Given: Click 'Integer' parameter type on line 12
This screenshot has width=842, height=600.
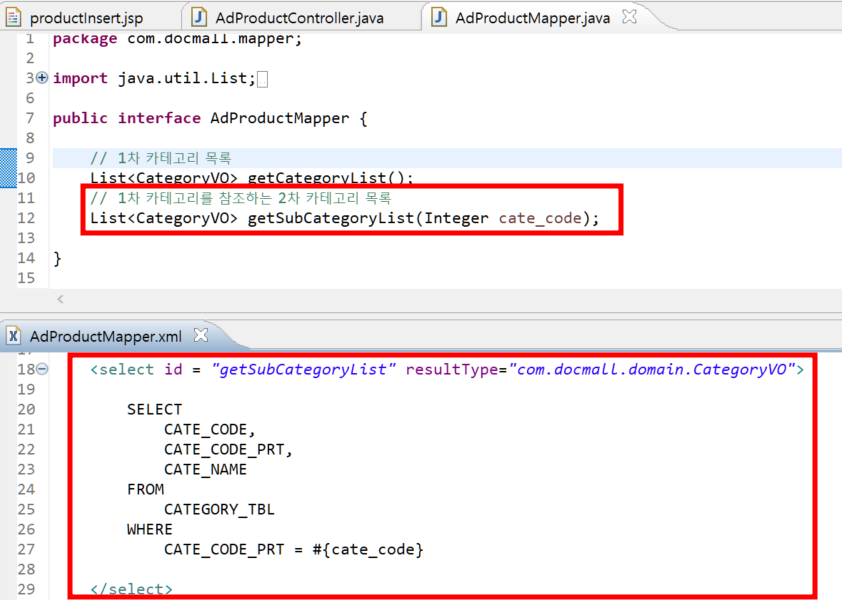Looking at the screenshot, I should tap(456, 218).
